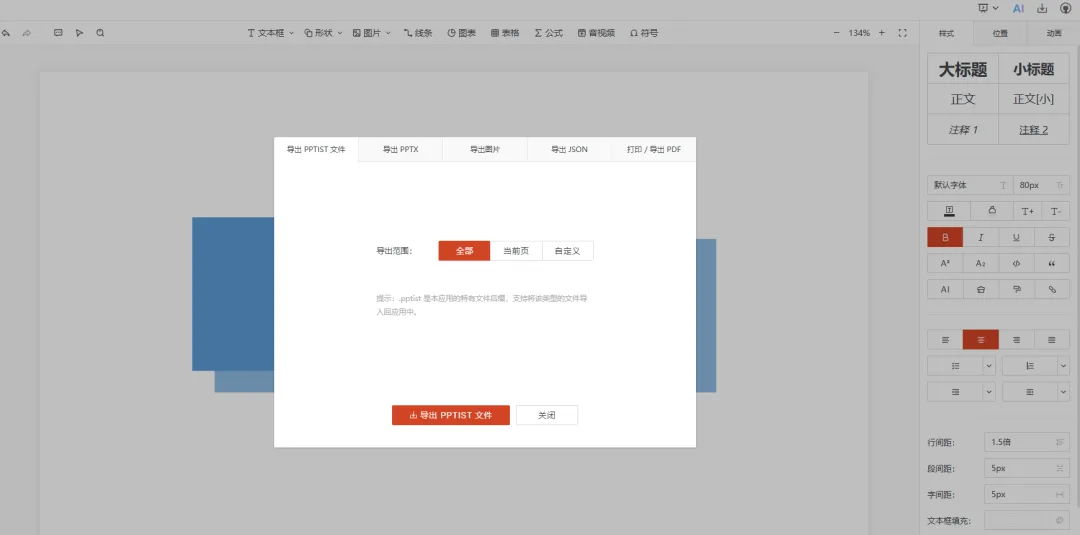The image size is (1080, 535).
Task: Select 当前页 export range
Action: (516, 251)
